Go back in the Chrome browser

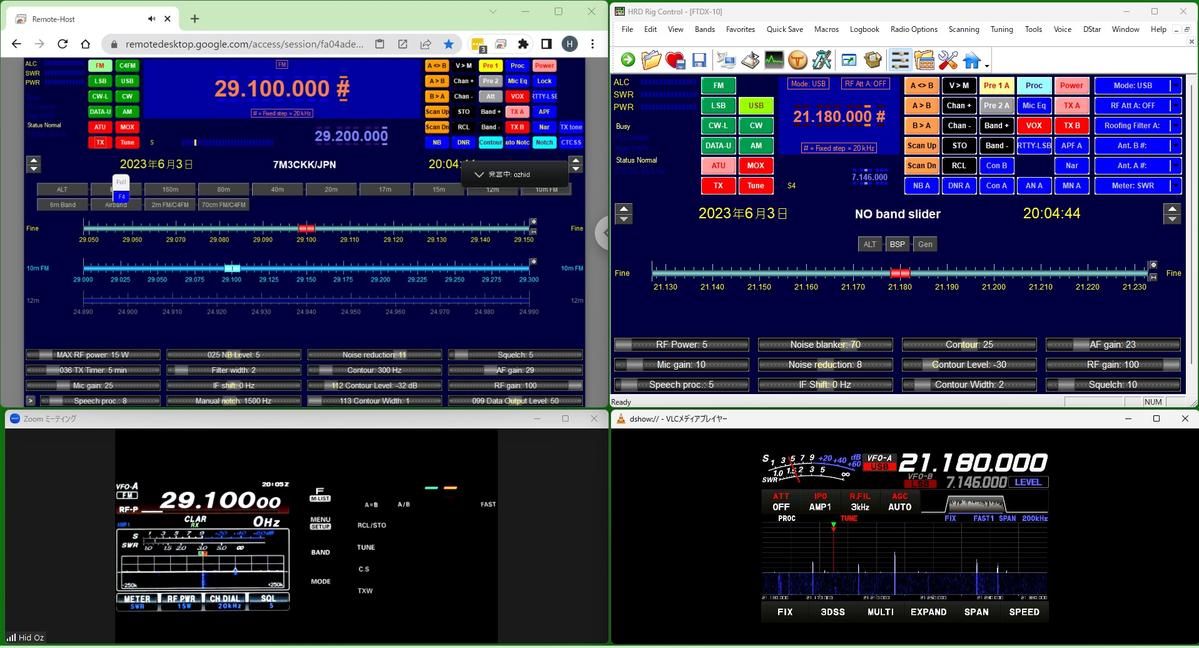(17, 44)
